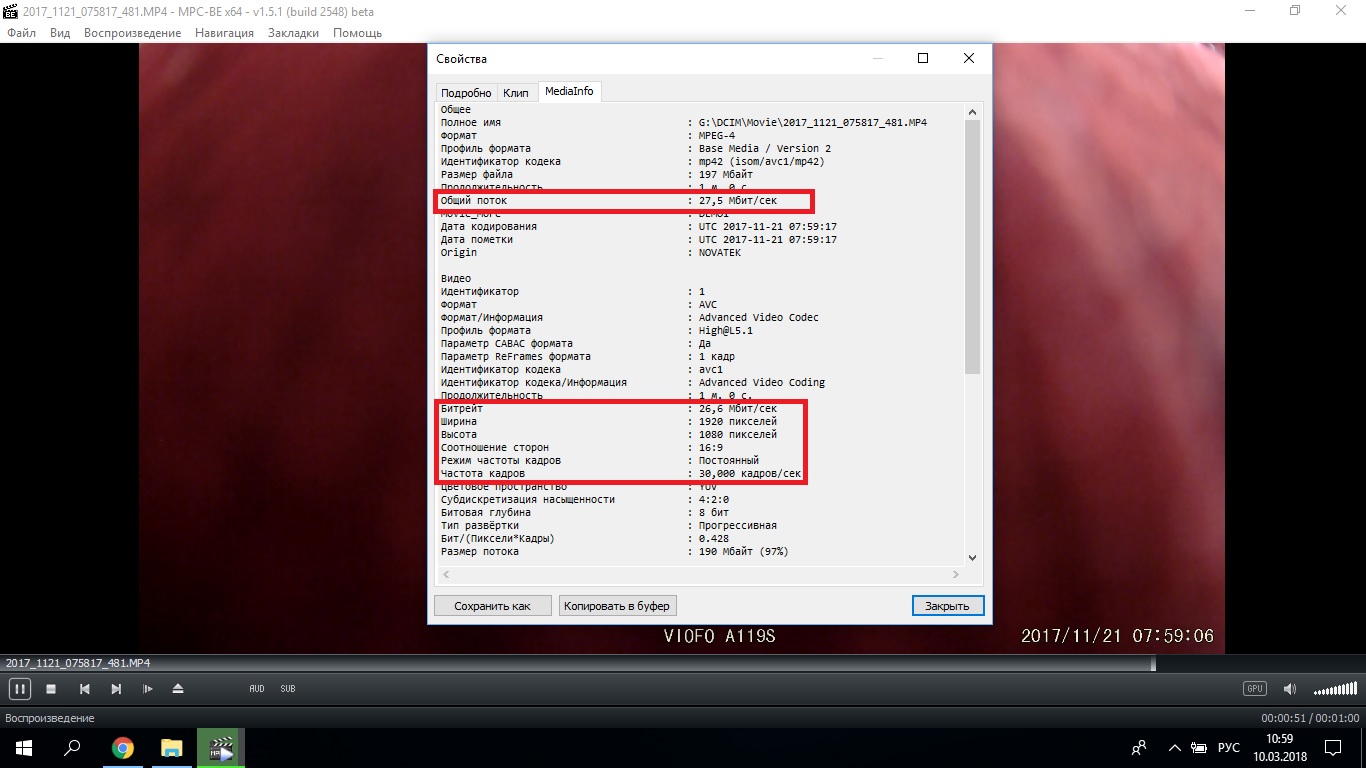Image resolution: width=1366 pixels, height=768 pixels.
Task: Open the SUB subtitle track selector
Action: [288, 689]
